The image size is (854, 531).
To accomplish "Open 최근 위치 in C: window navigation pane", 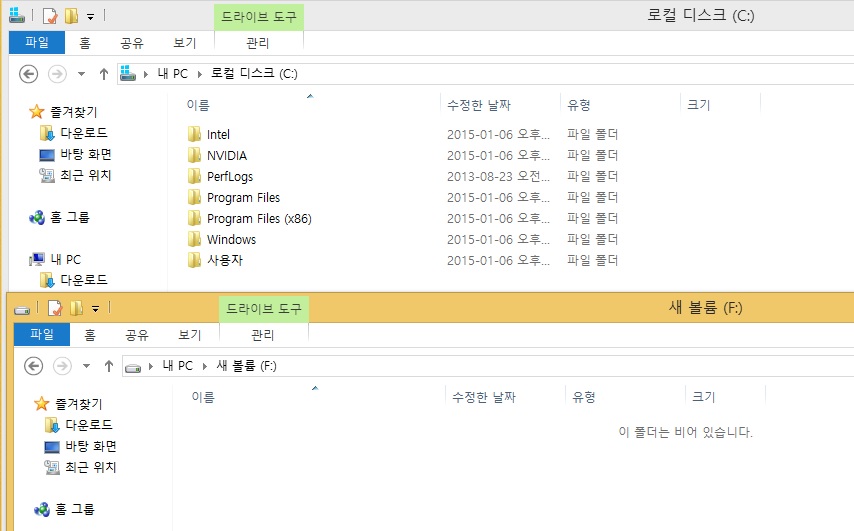I will [x=86, y=175].
